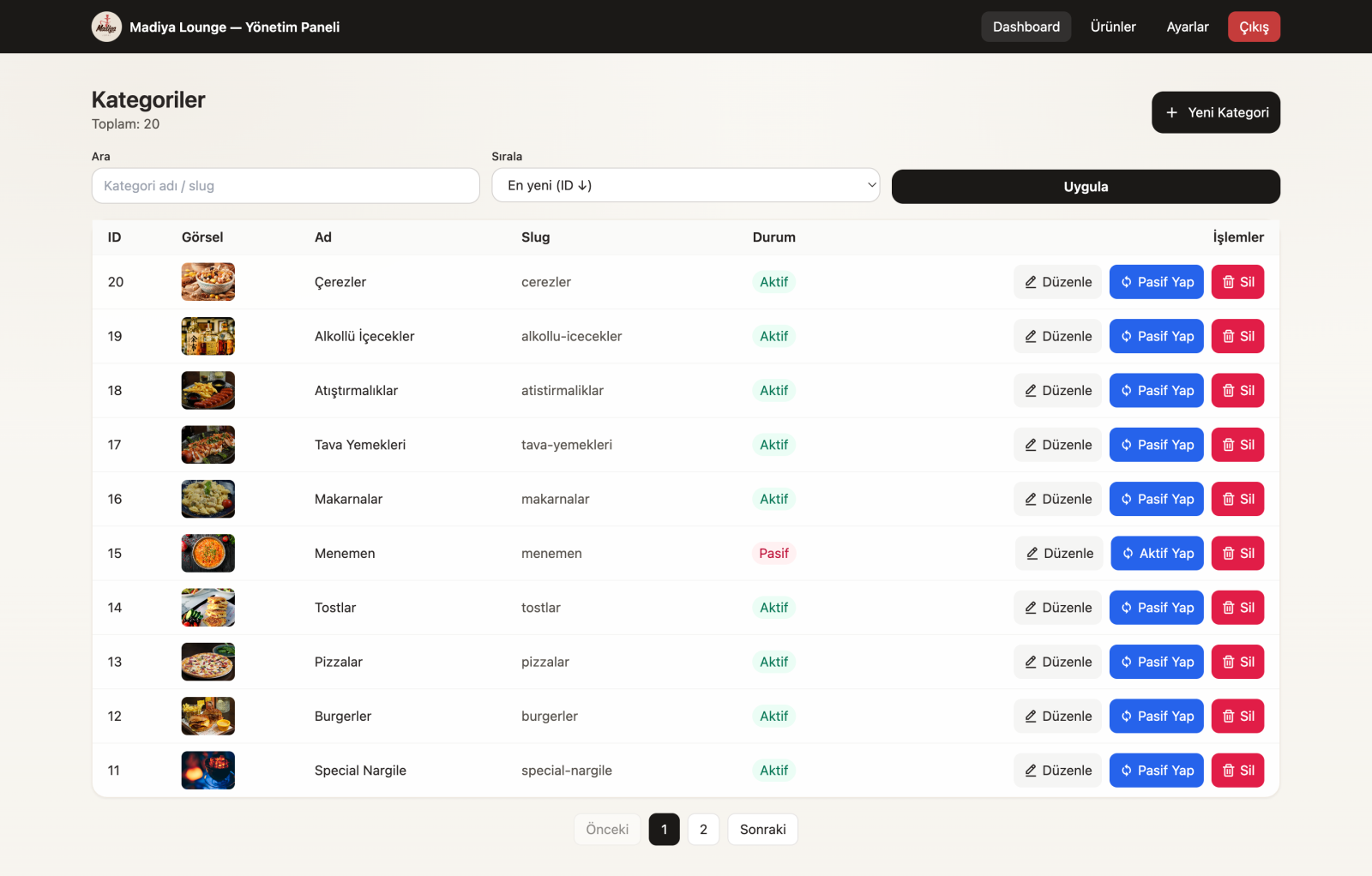This screenshot has height=876, width=1372.
Task: Click pencil icon for Alkollü İçecekler
Action: point(1031,336)
